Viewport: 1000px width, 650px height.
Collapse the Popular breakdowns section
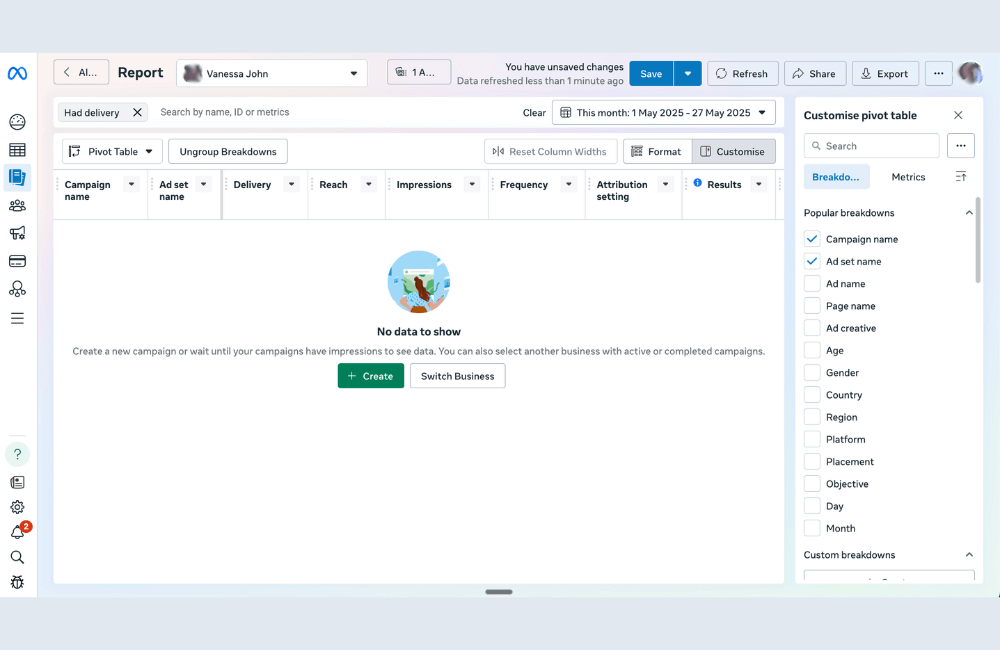pyautogui.click(x=968, y=213)
